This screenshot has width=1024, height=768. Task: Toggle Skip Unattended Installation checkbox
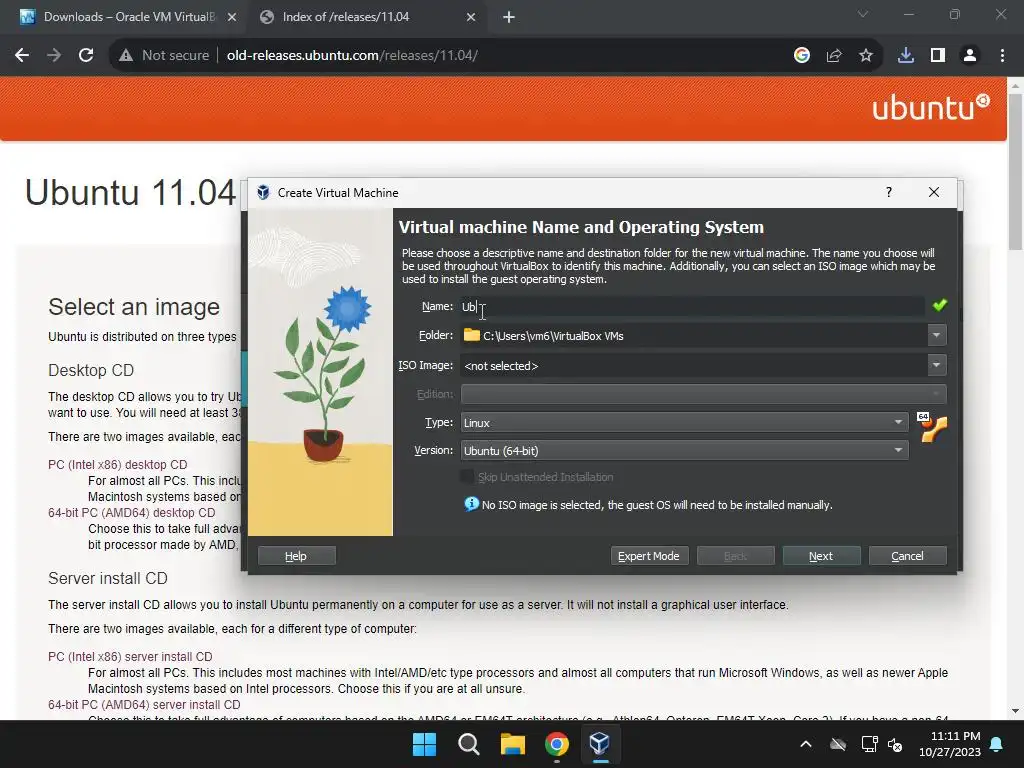tap(467, 477)
